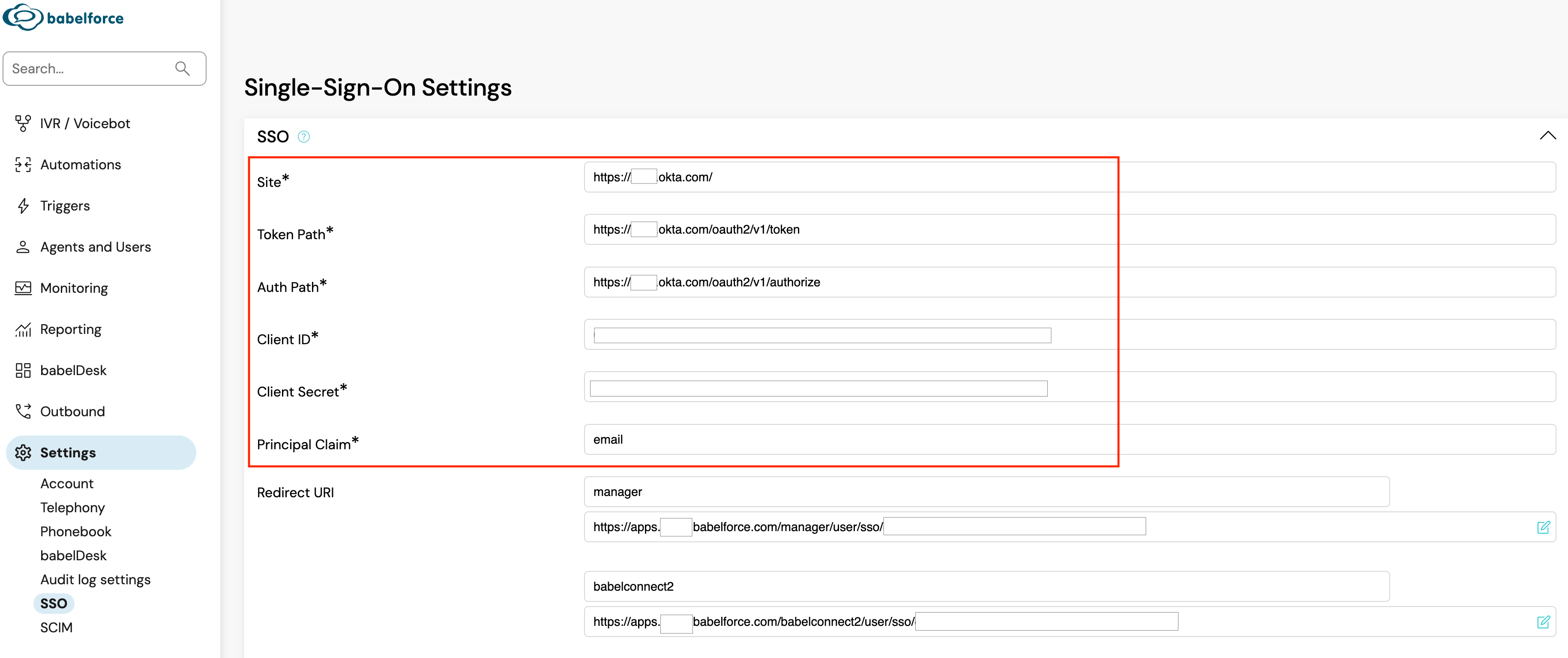Navigate to Monitoring
Image resolution: width=1568 pixels, height=658 pixels.
pyautogui.click(x=74, y=288)
